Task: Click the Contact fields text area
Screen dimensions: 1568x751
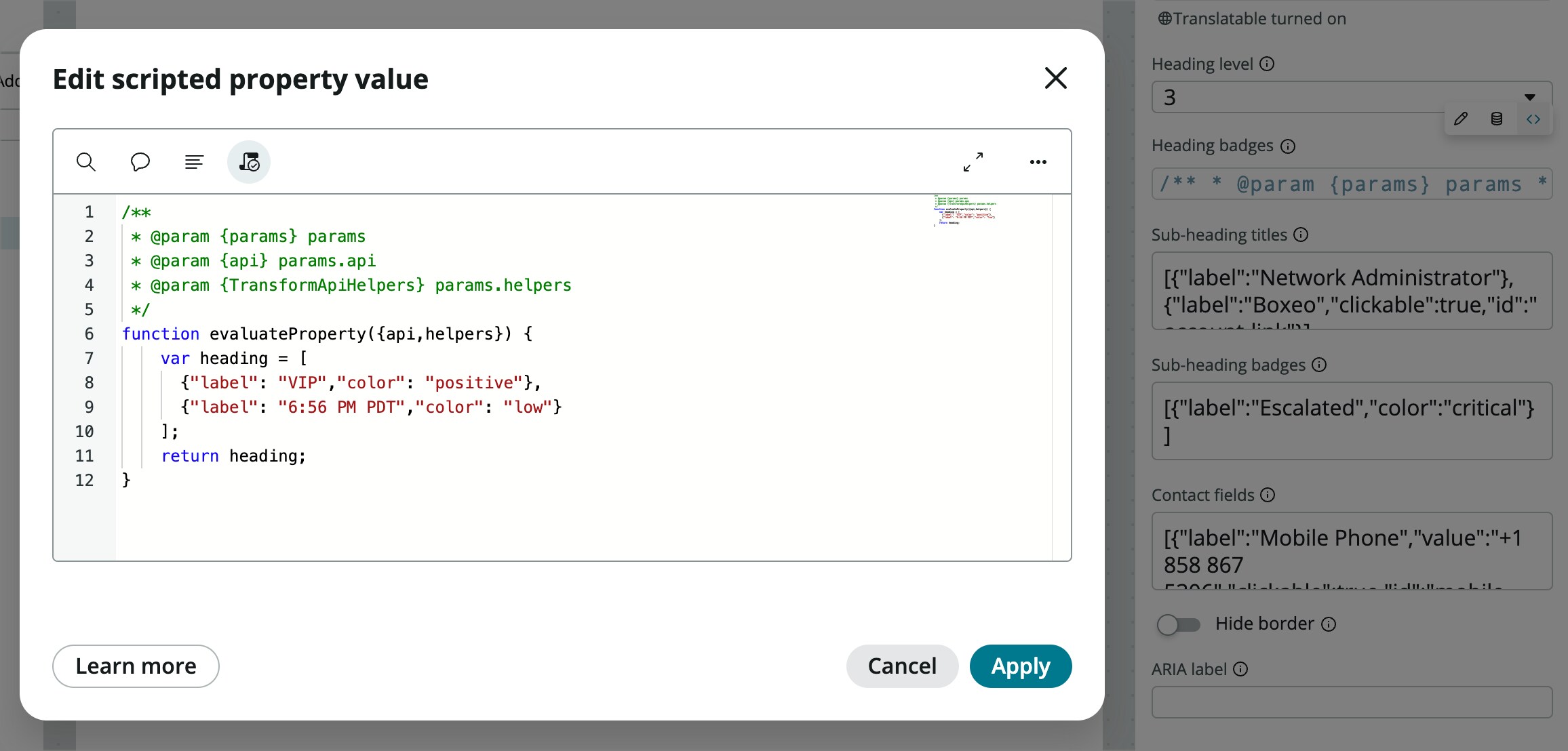Action: (x=1352, y=551)
